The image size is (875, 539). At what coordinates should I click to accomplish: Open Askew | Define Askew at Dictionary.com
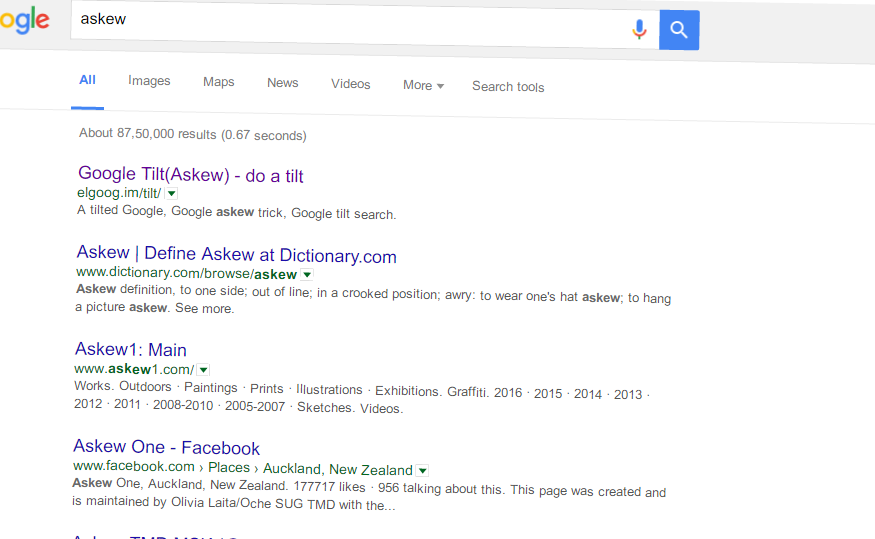[x=237, y=254]
